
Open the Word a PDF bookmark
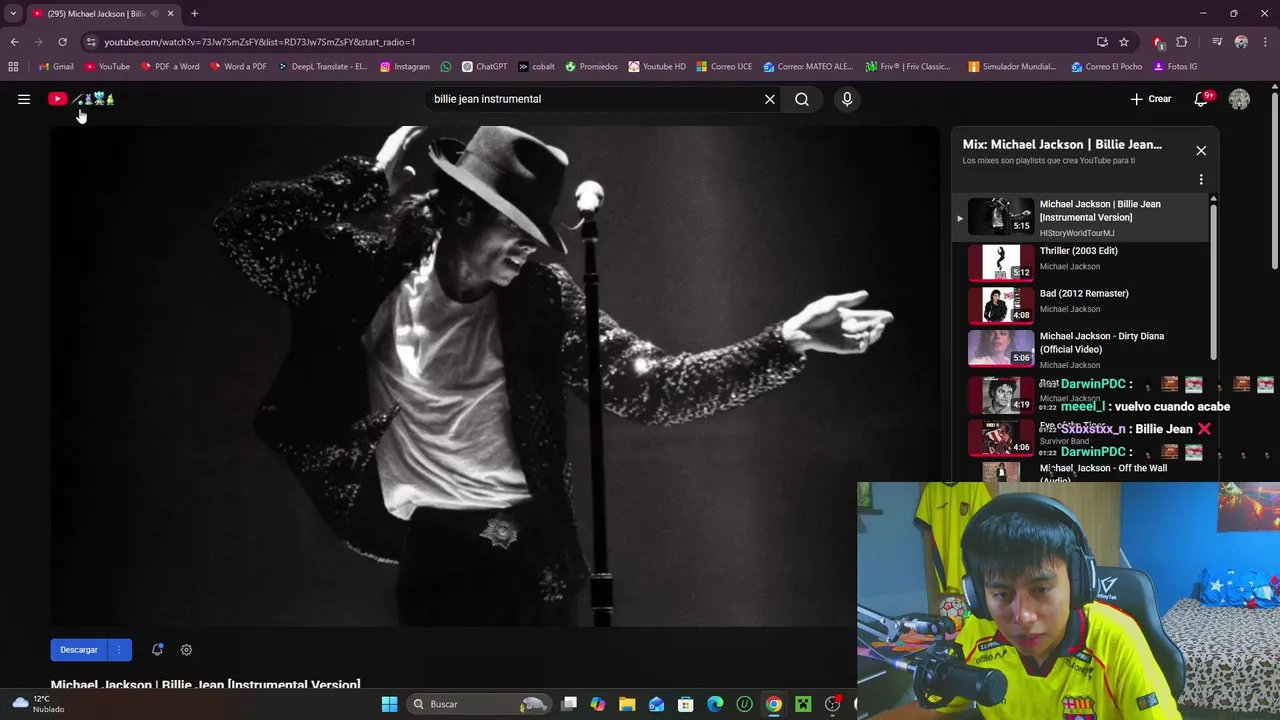click(x=238, y=67)
